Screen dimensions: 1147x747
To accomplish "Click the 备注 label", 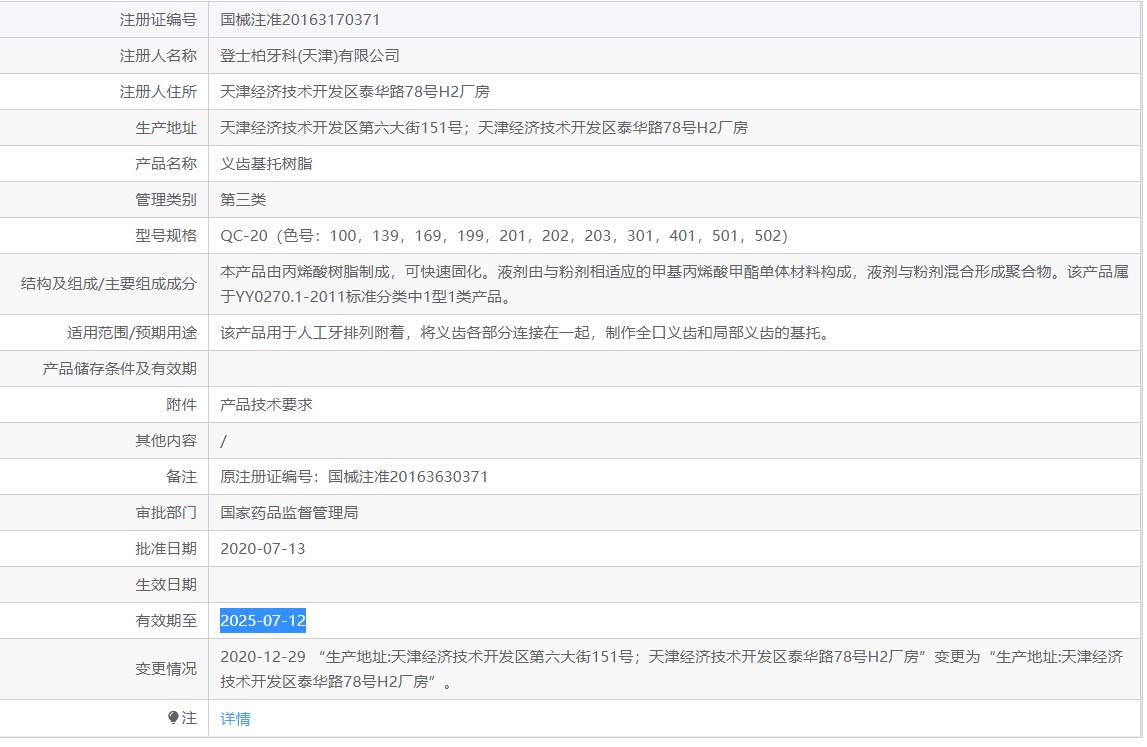I will 181,476.
